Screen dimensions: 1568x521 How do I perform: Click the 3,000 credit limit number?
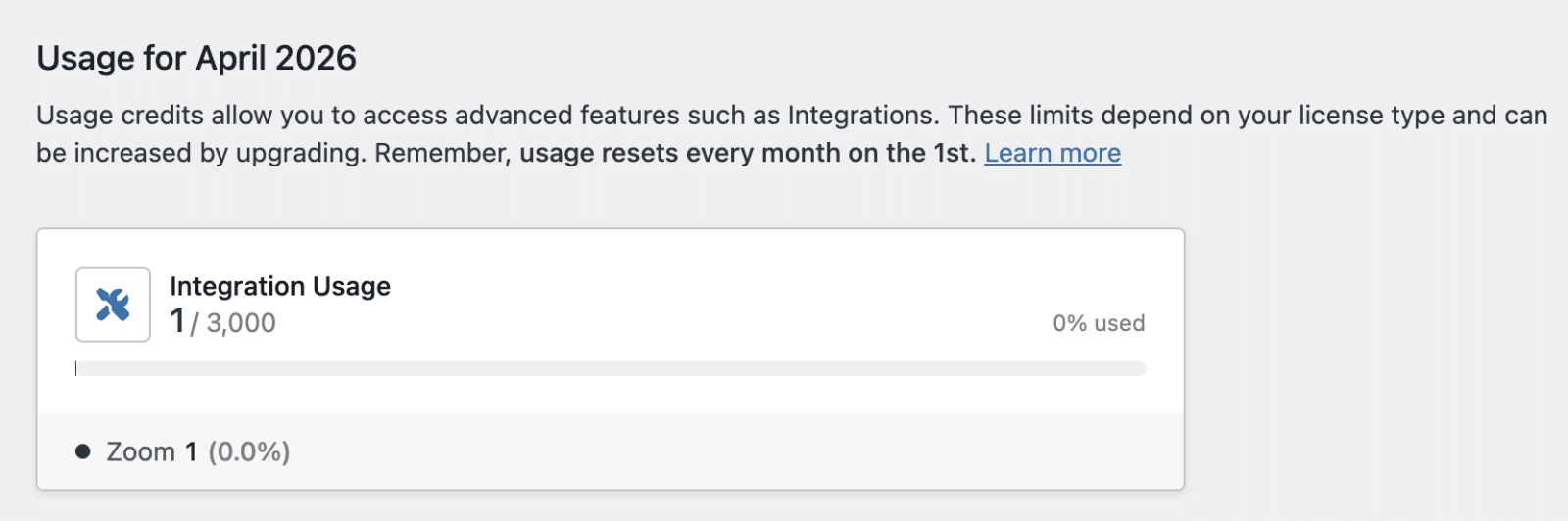click(x=241, y=323)
